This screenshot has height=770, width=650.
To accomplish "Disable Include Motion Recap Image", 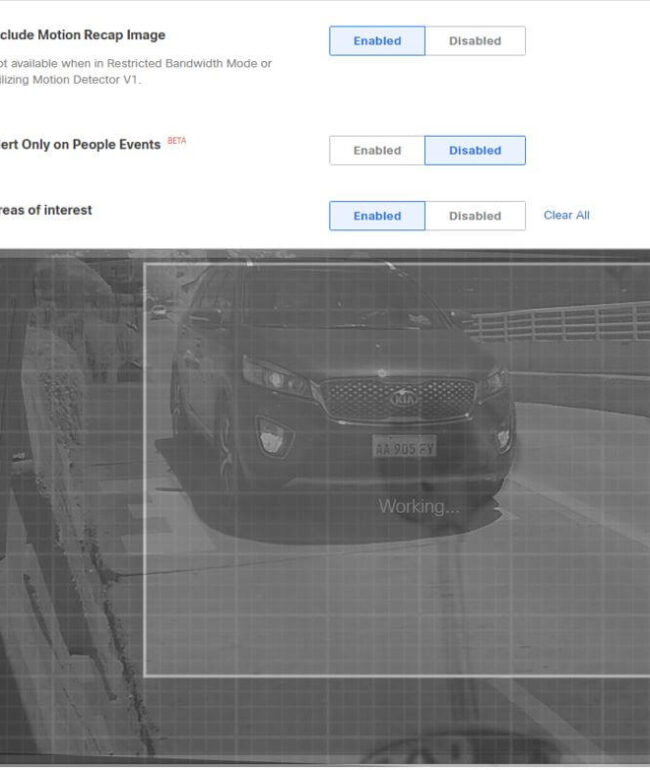I will click(475, 41).
